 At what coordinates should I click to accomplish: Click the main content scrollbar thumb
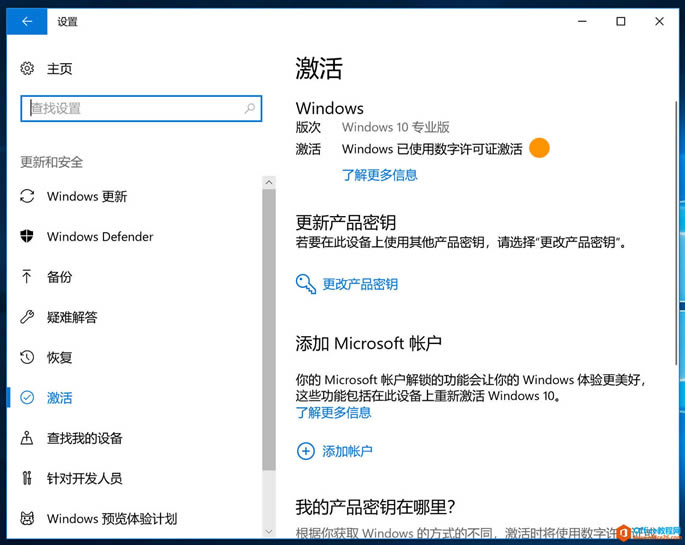tap(676, 233)
